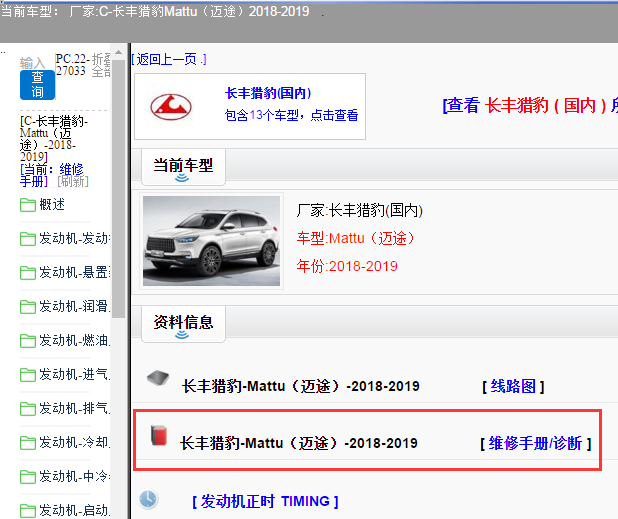Click the PC.22-27033 text in sidebar
Image resolution: width=618 pixels, height=519 pixels.
(71, 65)
